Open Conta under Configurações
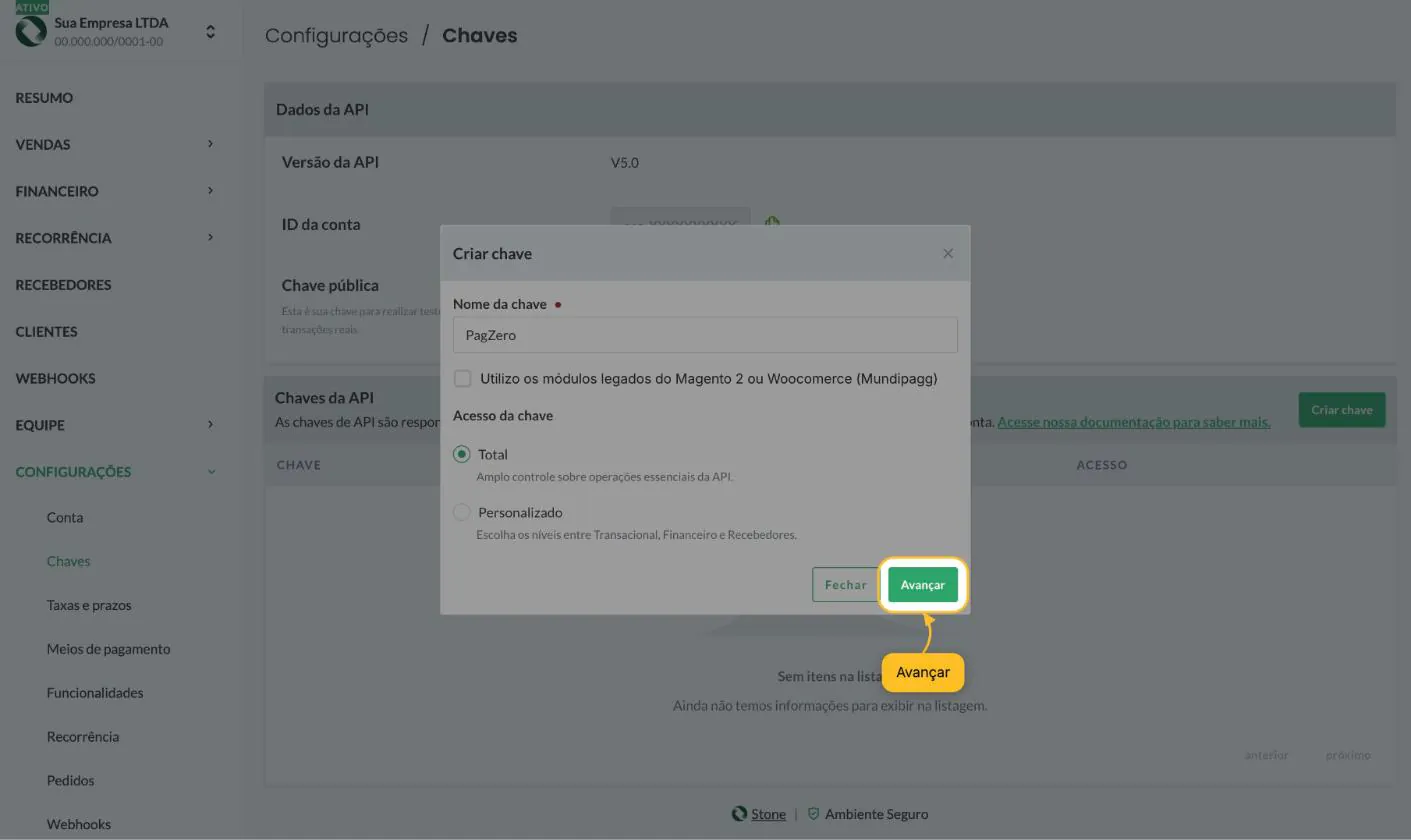Screen dimensions: 1411x840 (x=65, y=517)
